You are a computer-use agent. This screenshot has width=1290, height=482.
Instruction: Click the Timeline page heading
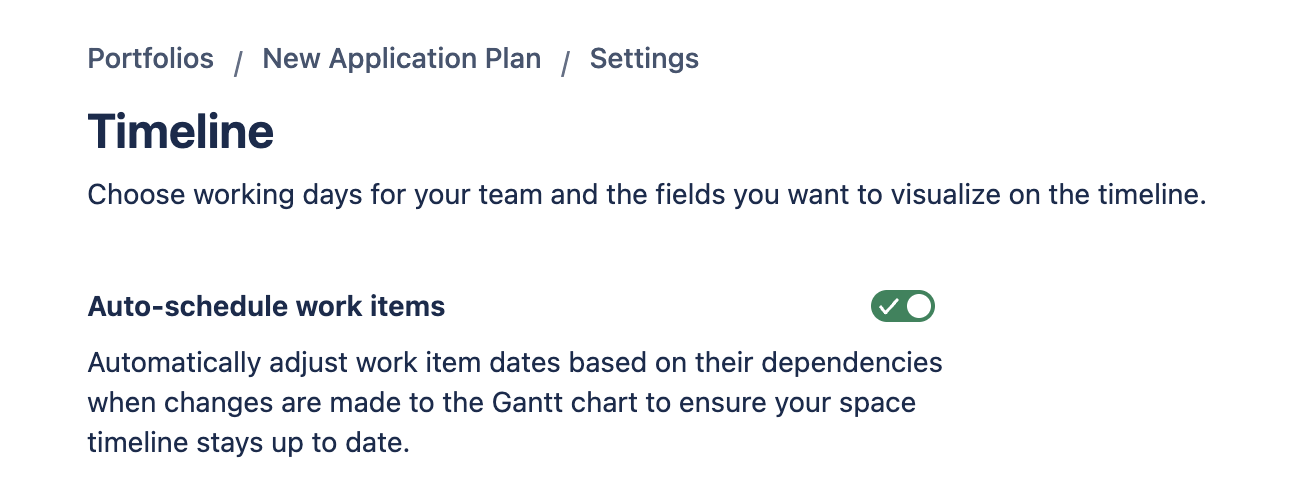(x=181, y=132)
